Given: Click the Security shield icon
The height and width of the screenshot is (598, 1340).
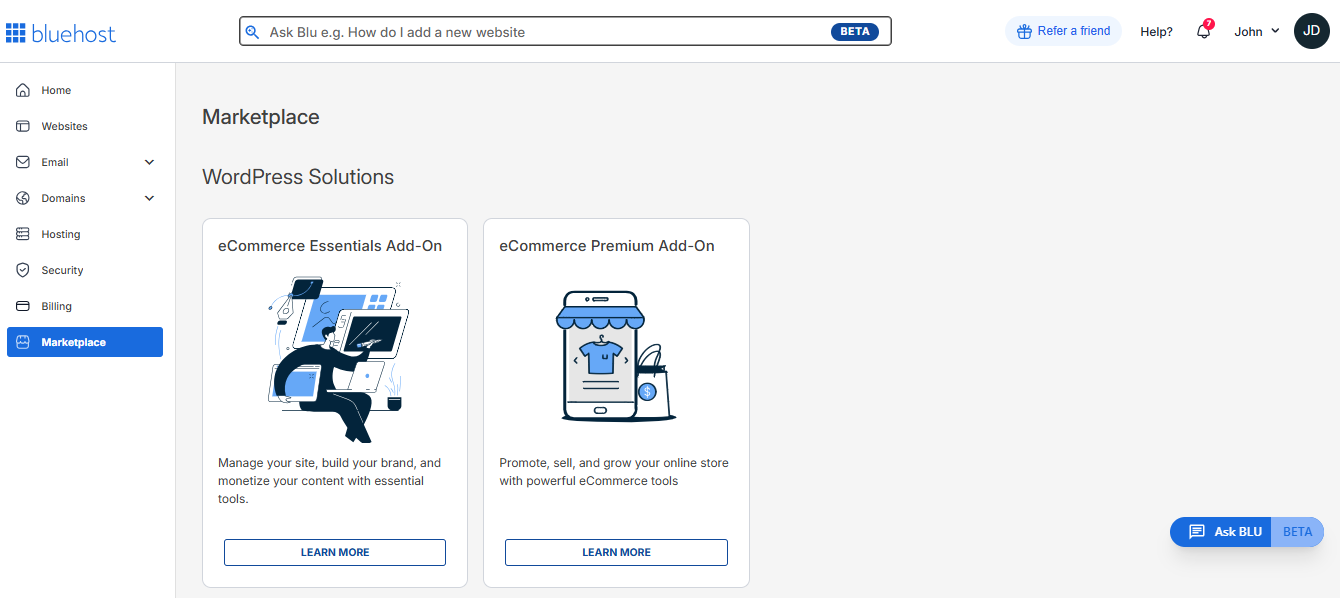Looking at the screenshot, I should [22, 270].
